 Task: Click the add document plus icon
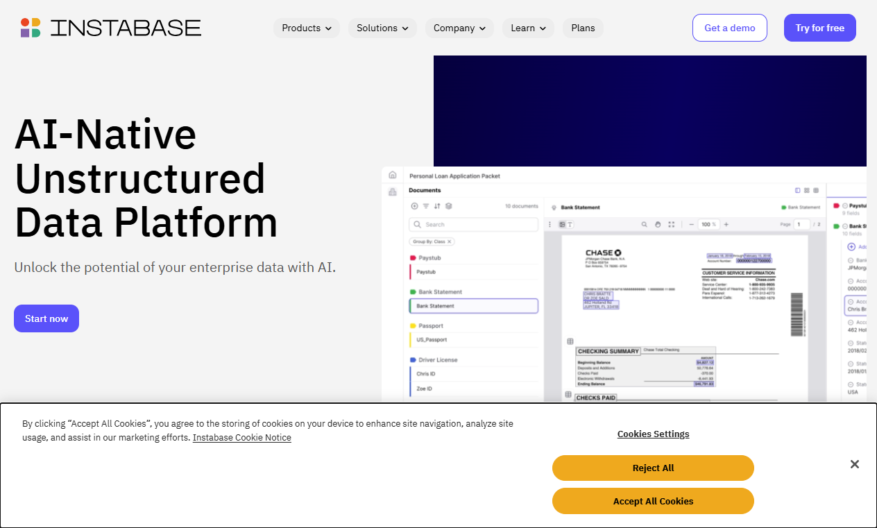(x=414, y=206)
